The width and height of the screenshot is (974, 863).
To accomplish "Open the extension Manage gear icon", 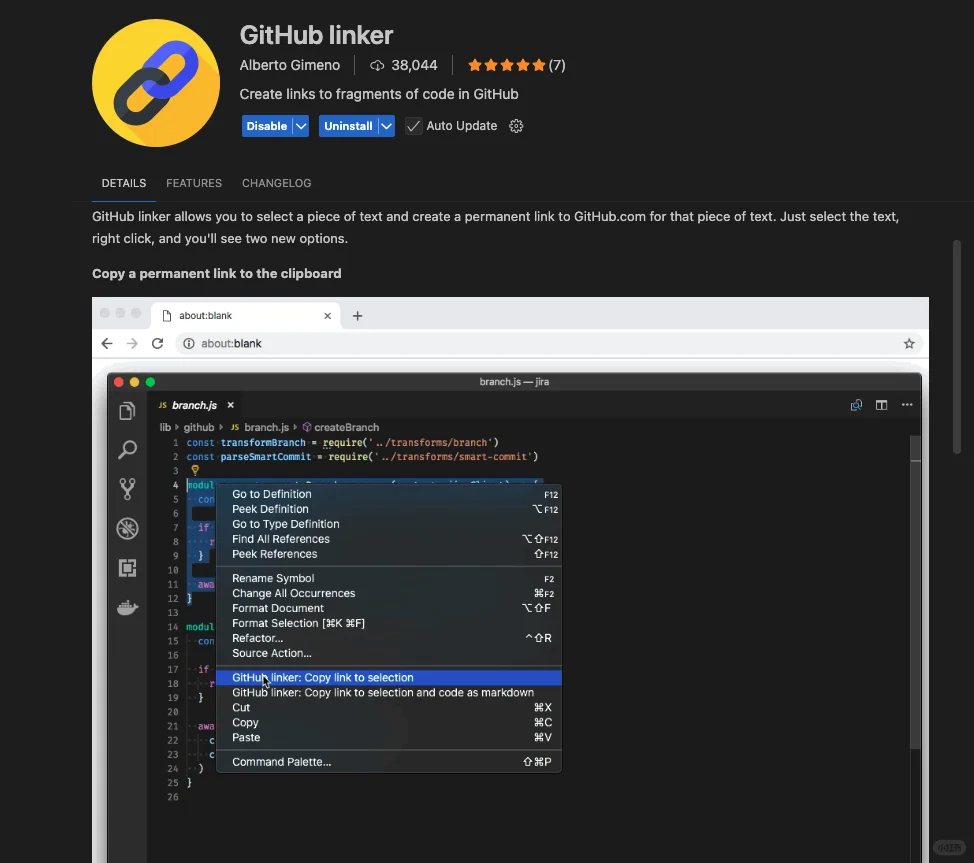I will pos(516,126).
